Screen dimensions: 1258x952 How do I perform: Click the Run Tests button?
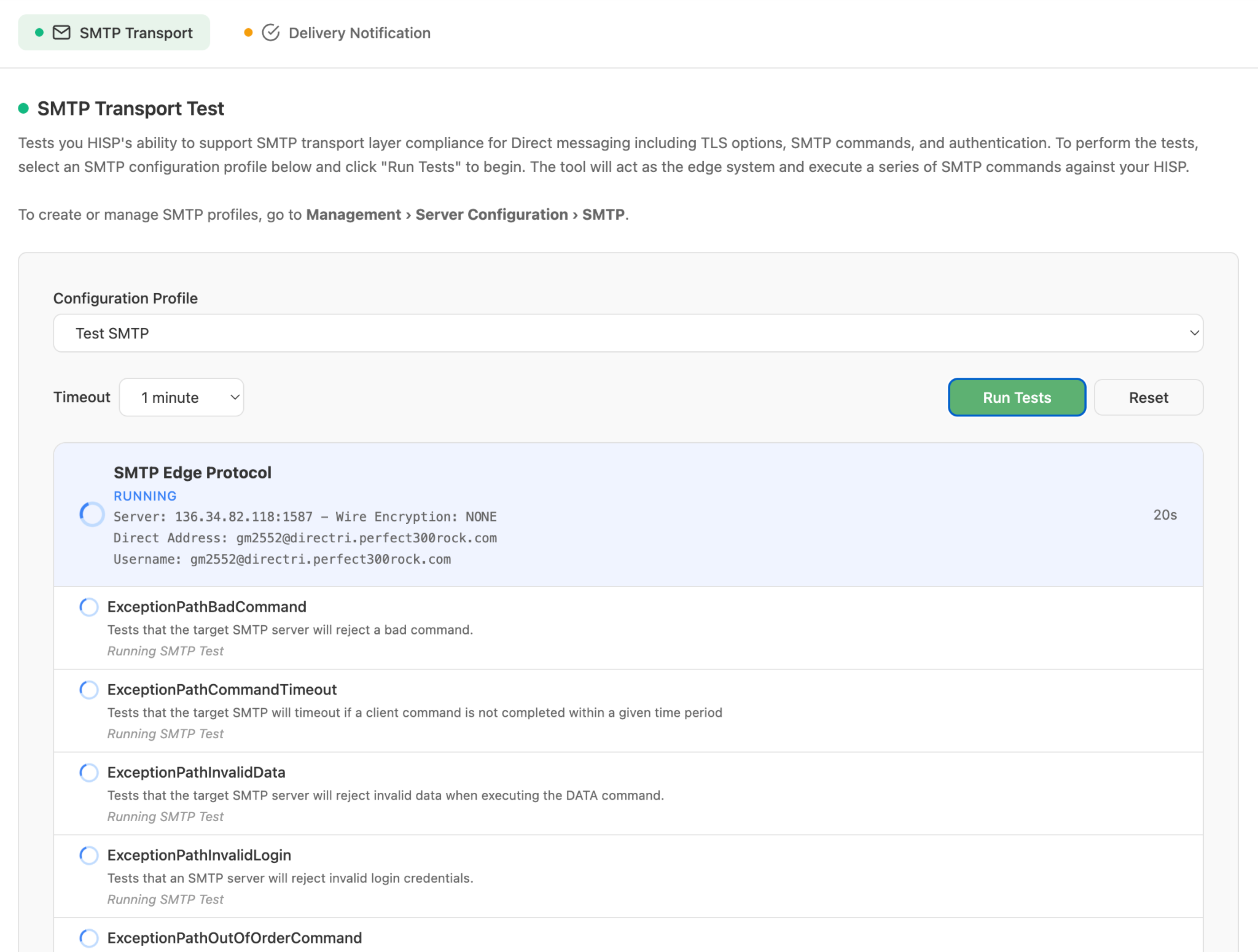click(x=1017, y=397)
